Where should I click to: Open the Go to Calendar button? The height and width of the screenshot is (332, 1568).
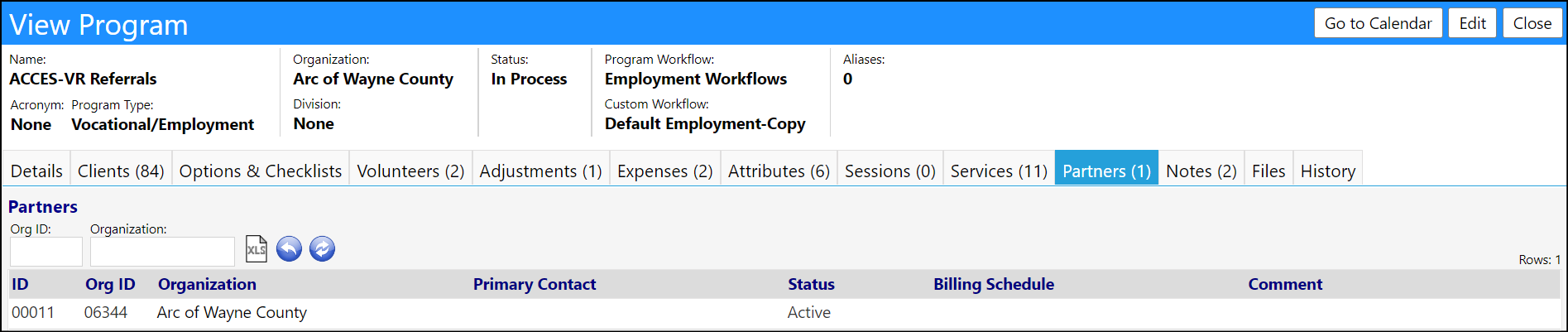click(x=1378, y=23)
